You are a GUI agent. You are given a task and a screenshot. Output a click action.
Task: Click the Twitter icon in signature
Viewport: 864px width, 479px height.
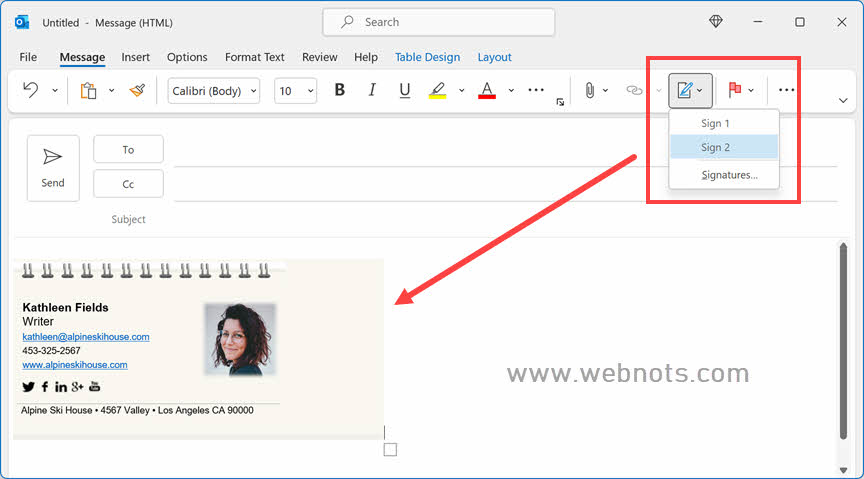click(x=28, y=387)
